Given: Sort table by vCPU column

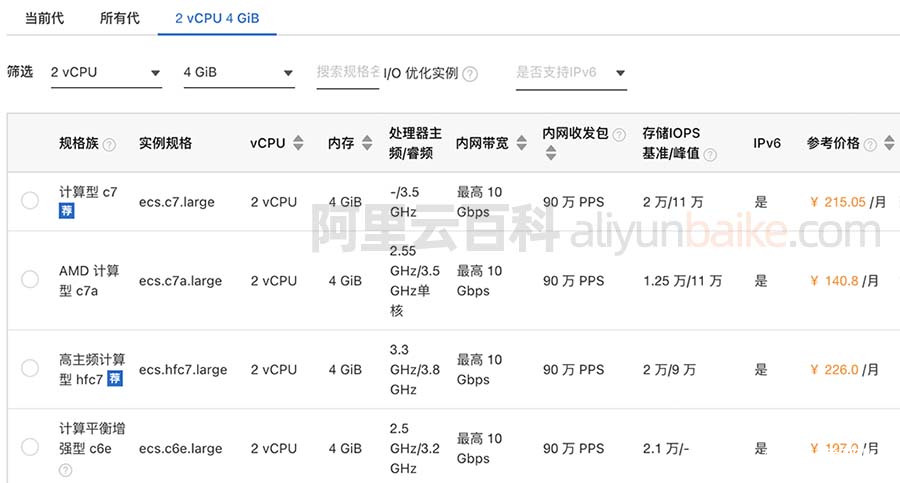Looking at the screenshot, I should [298, 143].
